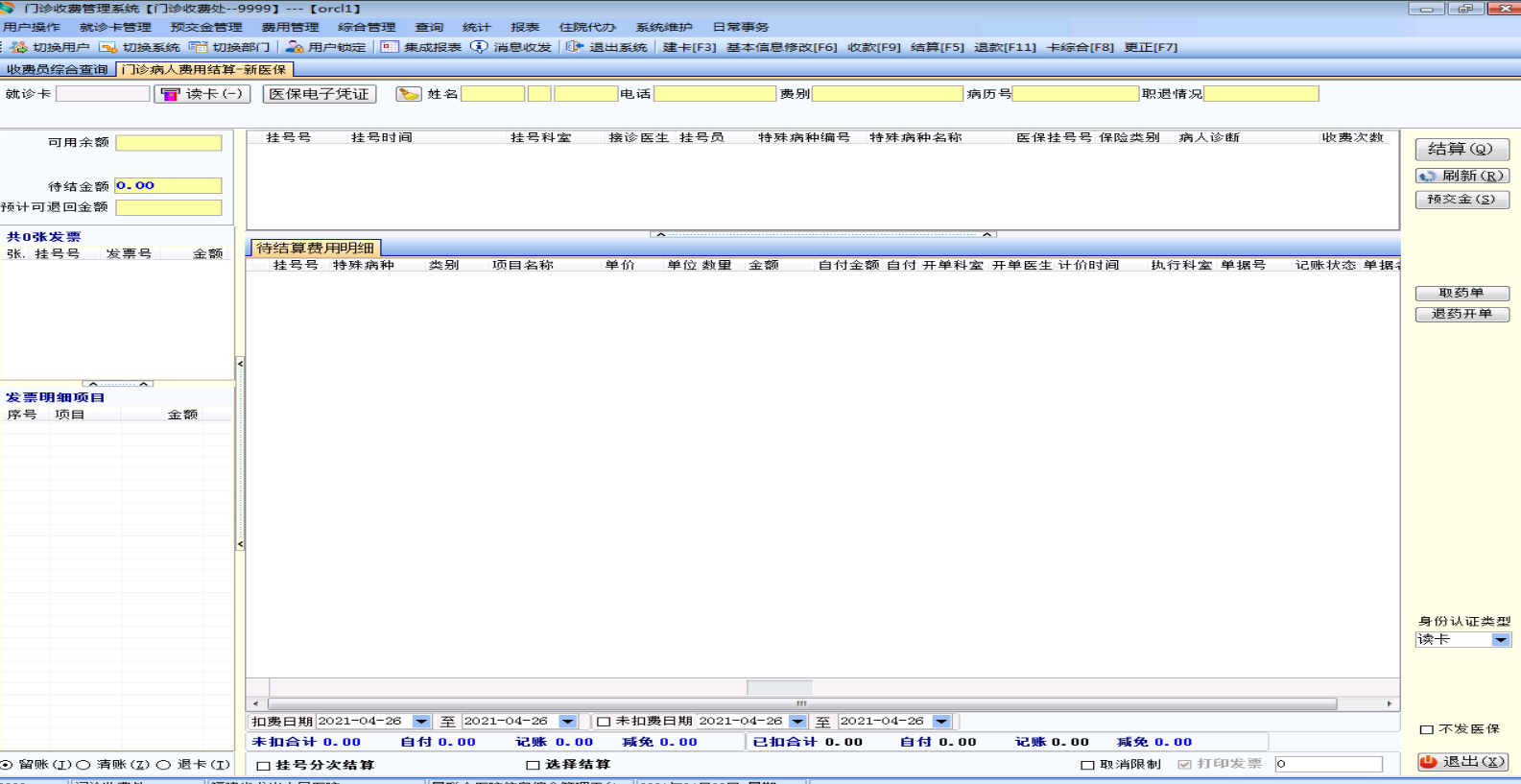Select the 清账(Z) radio button
The image size is (1521, 784).
[x=83, y=765]
